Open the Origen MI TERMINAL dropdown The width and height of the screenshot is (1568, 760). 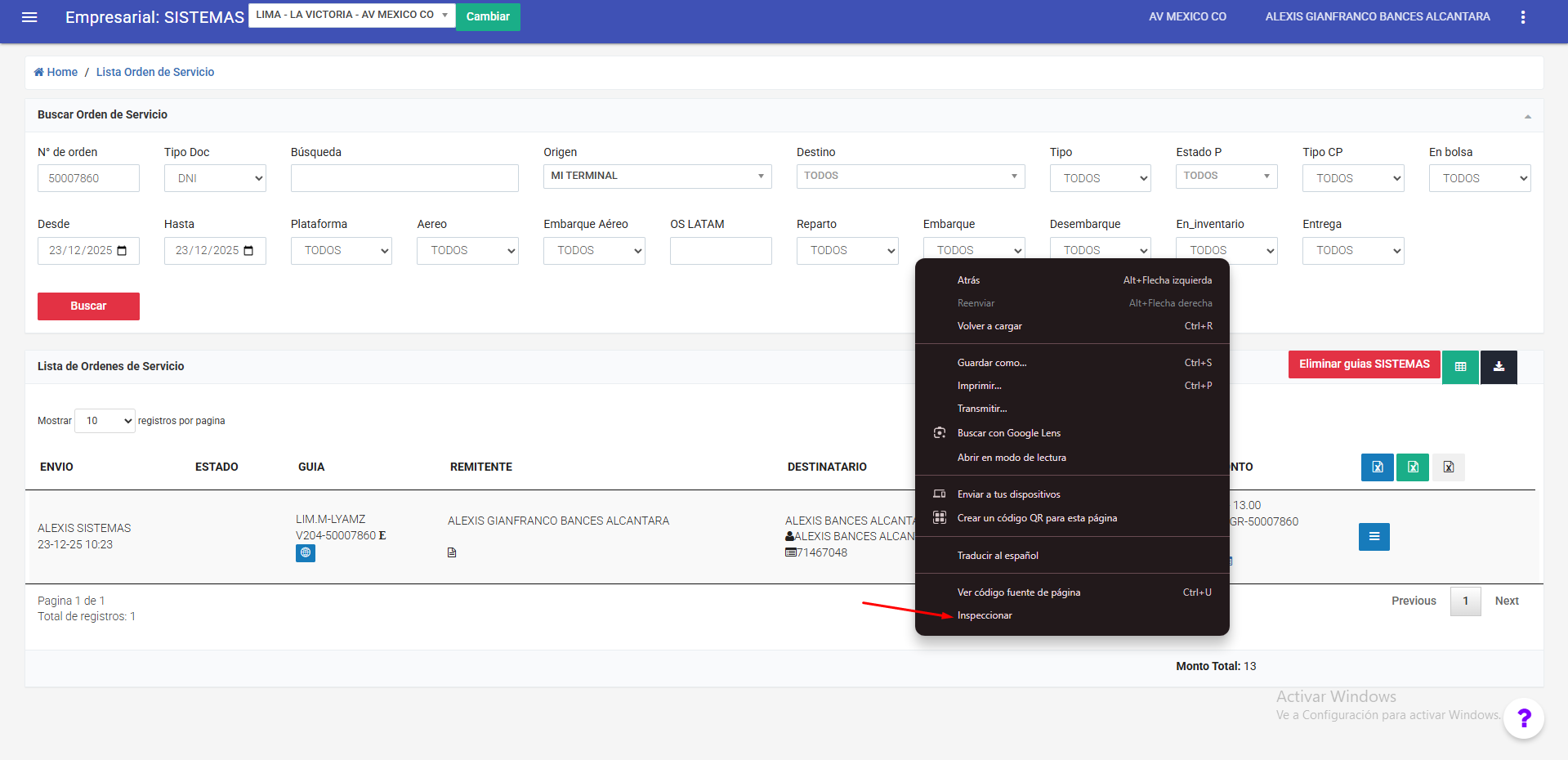click(x=657, y=177)
